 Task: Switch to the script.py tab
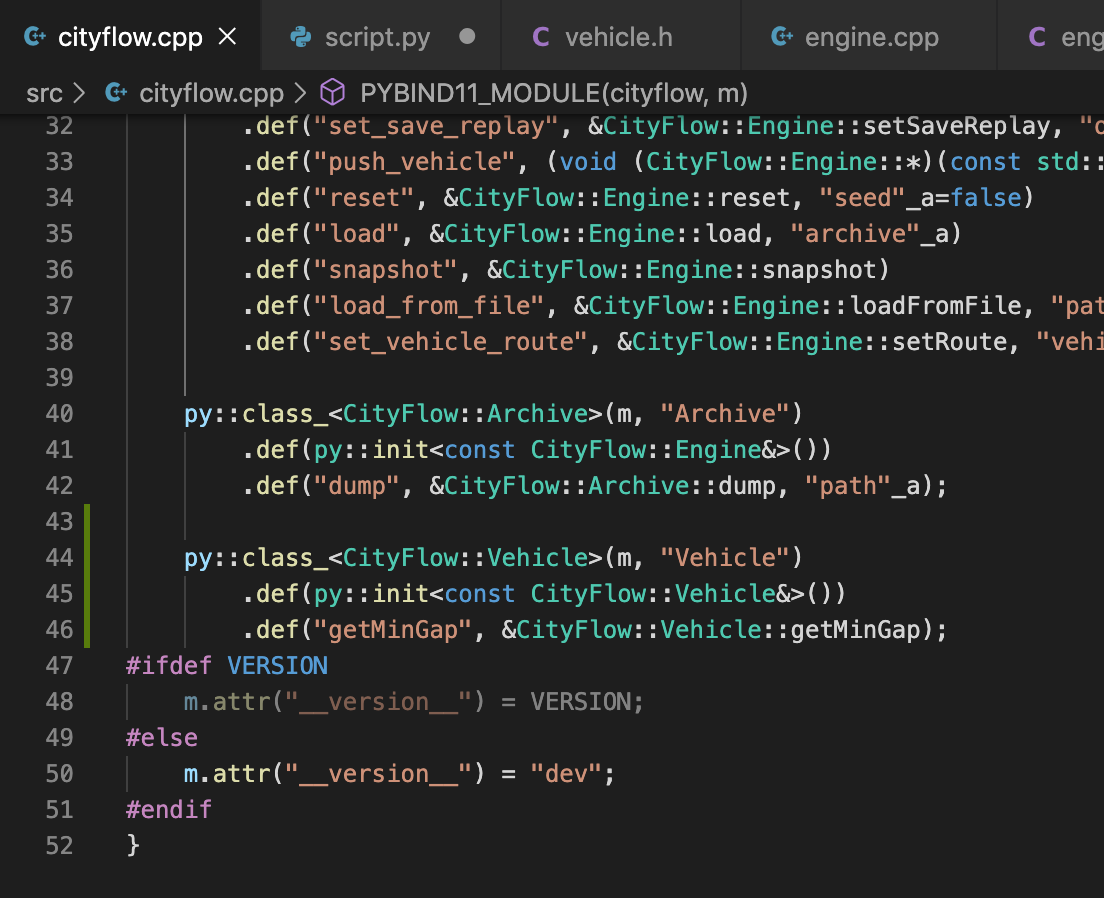(x=381, y=36)
